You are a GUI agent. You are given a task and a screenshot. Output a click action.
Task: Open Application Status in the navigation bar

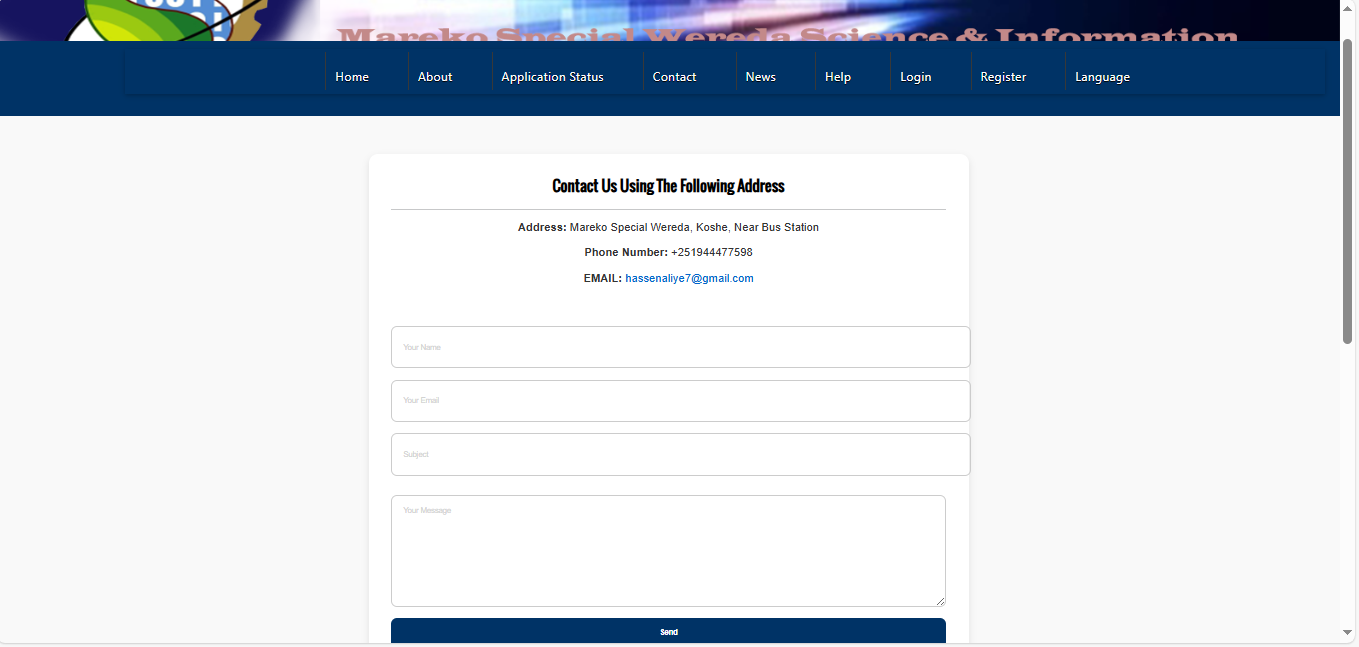(552, 77)
